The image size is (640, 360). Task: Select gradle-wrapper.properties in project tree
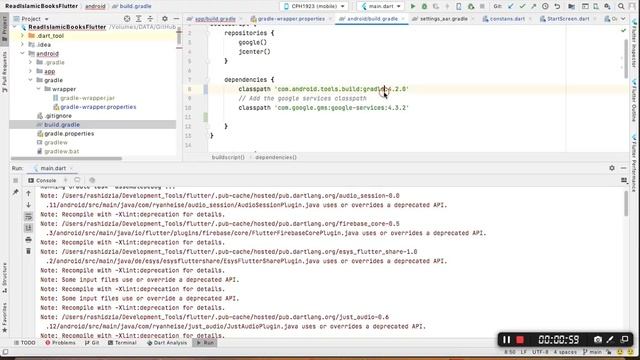pyautogui.click(x=98, y=107)
